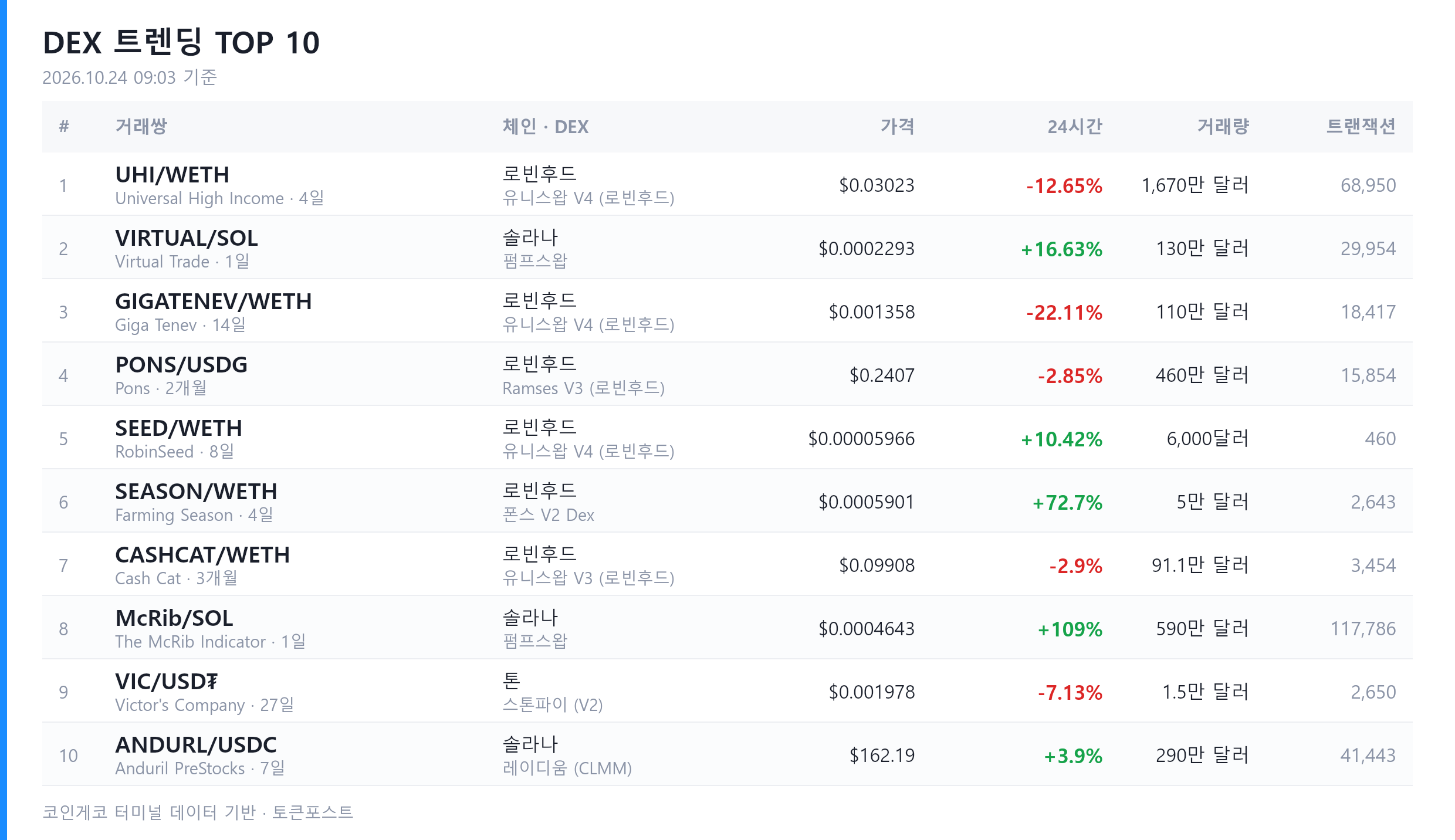Click 폰스 V2 Dex label
The height and width of the screenshot is (840, 1455).
coord(549,515)
